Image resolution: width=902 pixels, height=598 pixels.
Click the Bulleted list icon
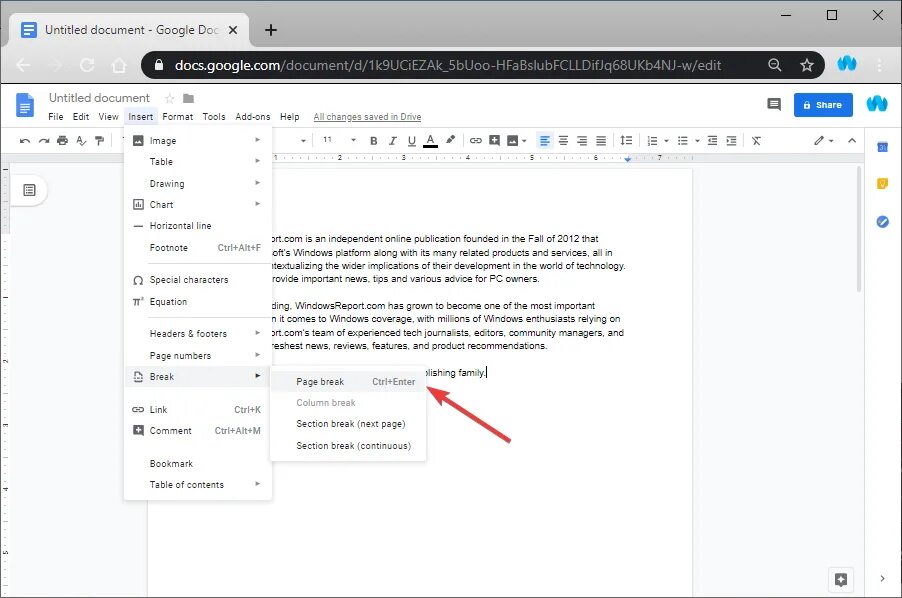pos(683,141)
